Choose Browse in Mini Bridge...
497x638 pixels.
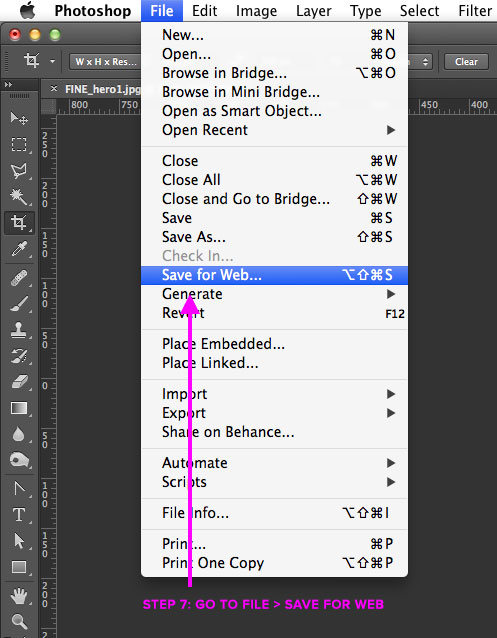274,92
